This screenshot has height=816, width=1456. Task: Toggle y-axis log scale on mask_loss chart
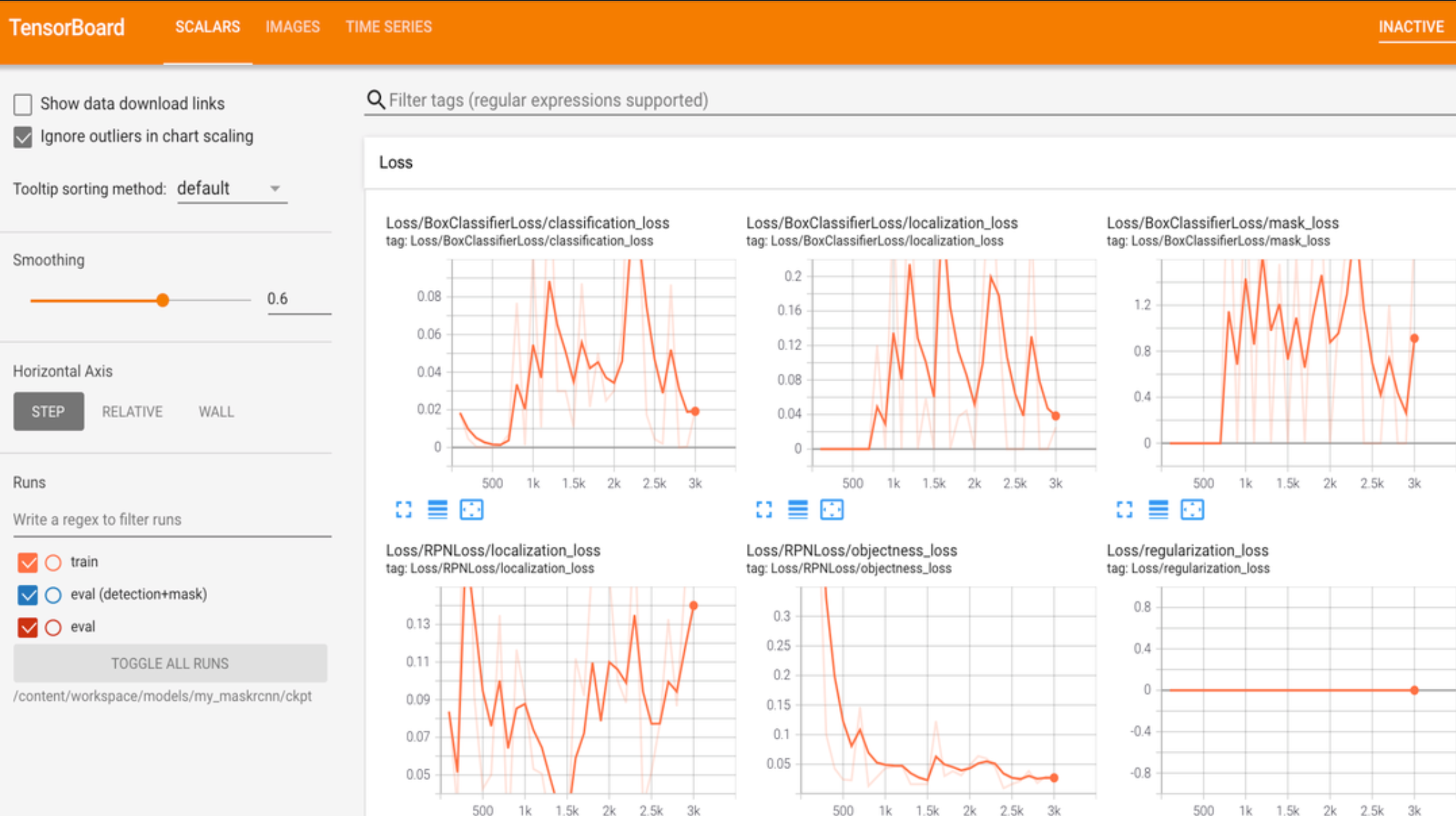point(1158,509)
